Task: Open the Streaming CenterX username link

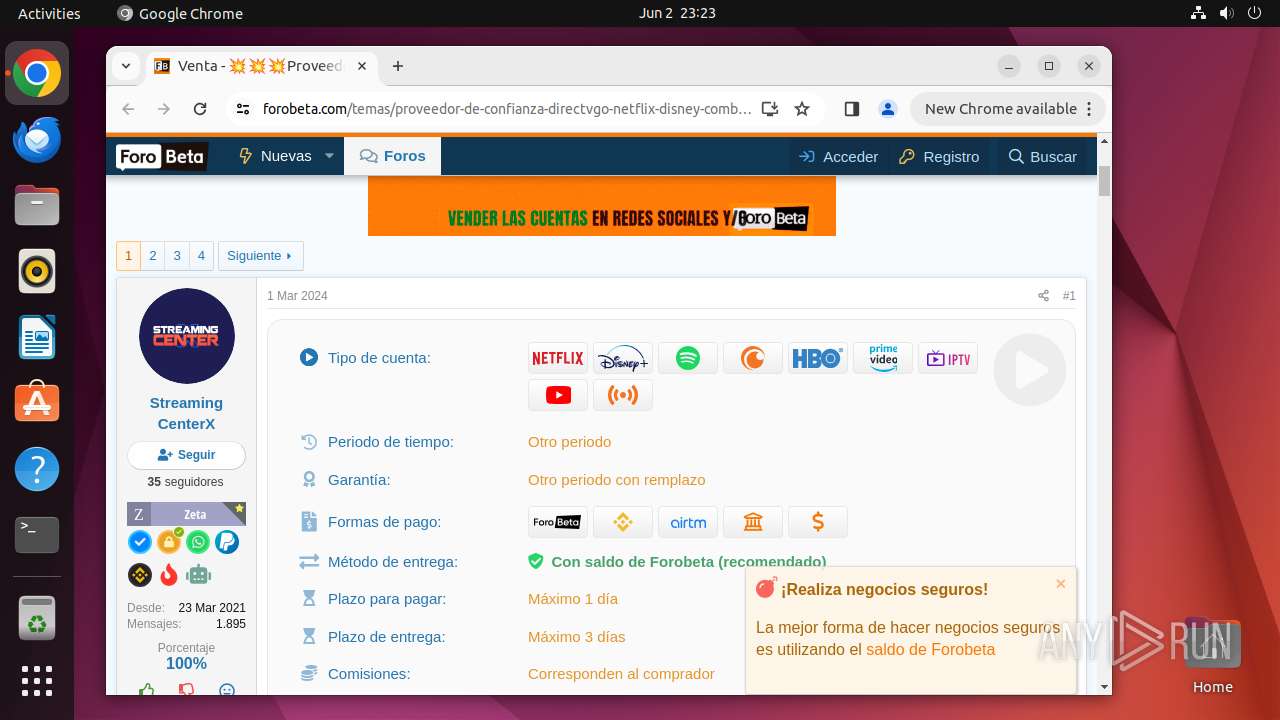Action: pos(187,413)
